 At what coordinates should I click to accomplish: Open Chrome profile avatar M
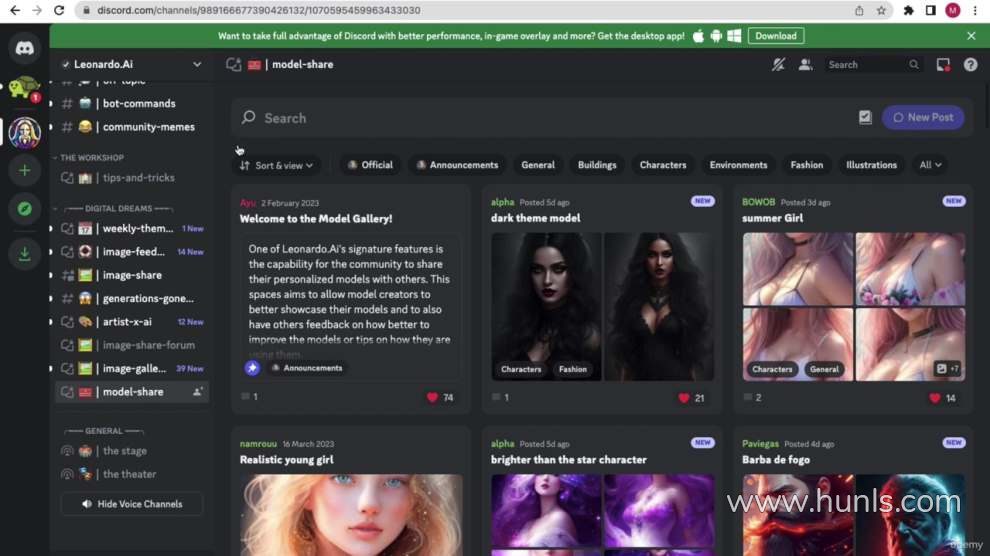tap(953, 10)
